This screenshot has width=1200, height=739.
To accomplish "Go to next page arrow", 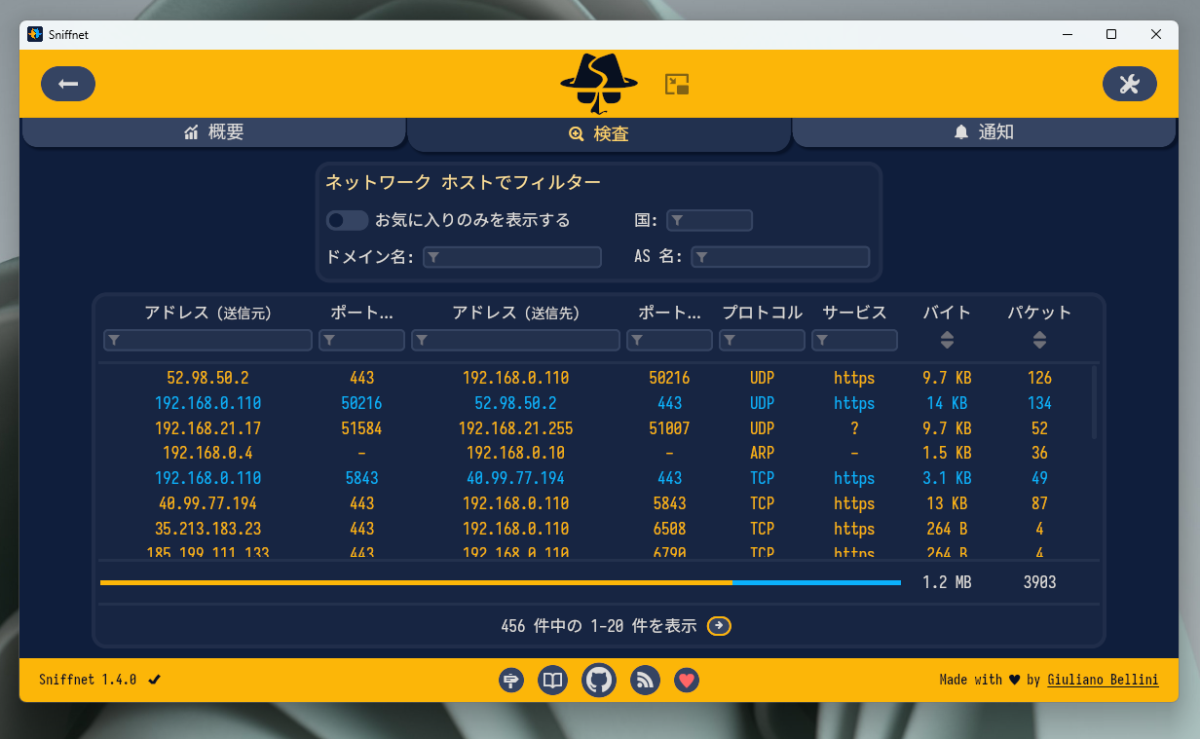I will (719, 626).
